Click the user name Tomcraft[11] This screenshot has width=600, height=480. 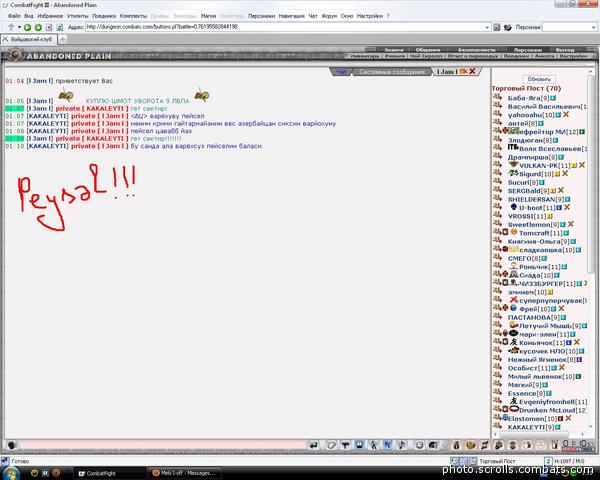(540, 233)
